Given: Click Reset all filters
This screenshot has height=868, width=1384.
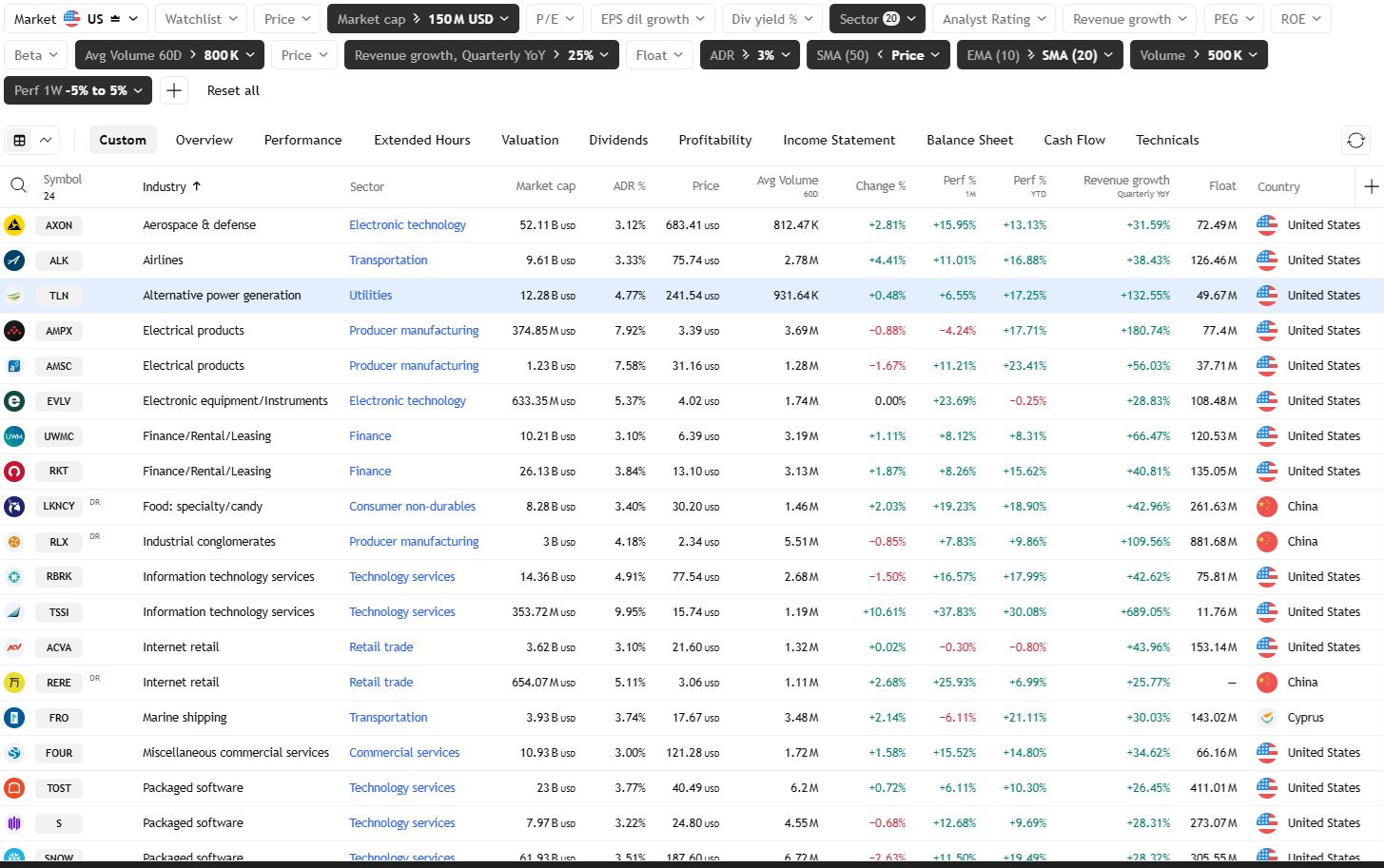Looking at the screenshot, I should pos(233,90).
